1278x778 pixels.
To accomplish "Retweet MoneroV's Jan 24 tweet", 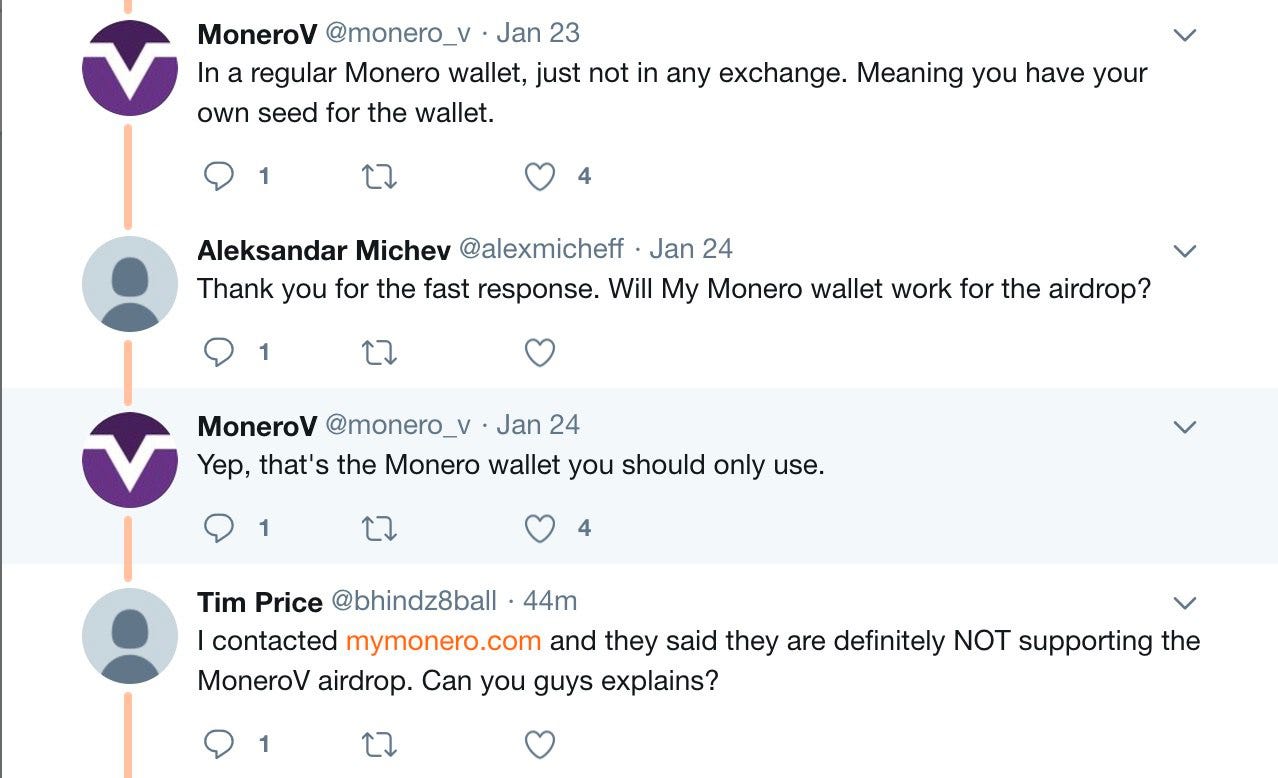I will [x=379, y=529].
